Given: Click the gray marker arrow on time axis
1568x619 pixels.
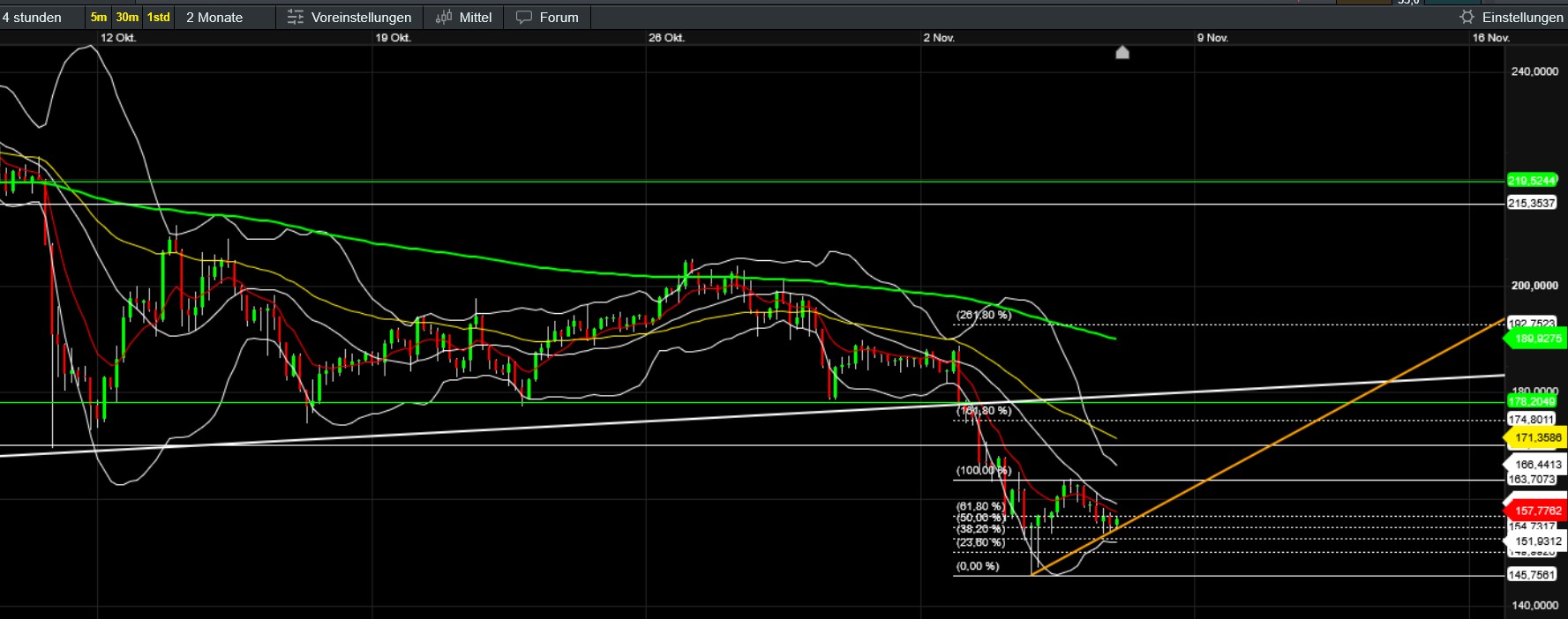Looking at the screenshot, I should click(1122, 53).
